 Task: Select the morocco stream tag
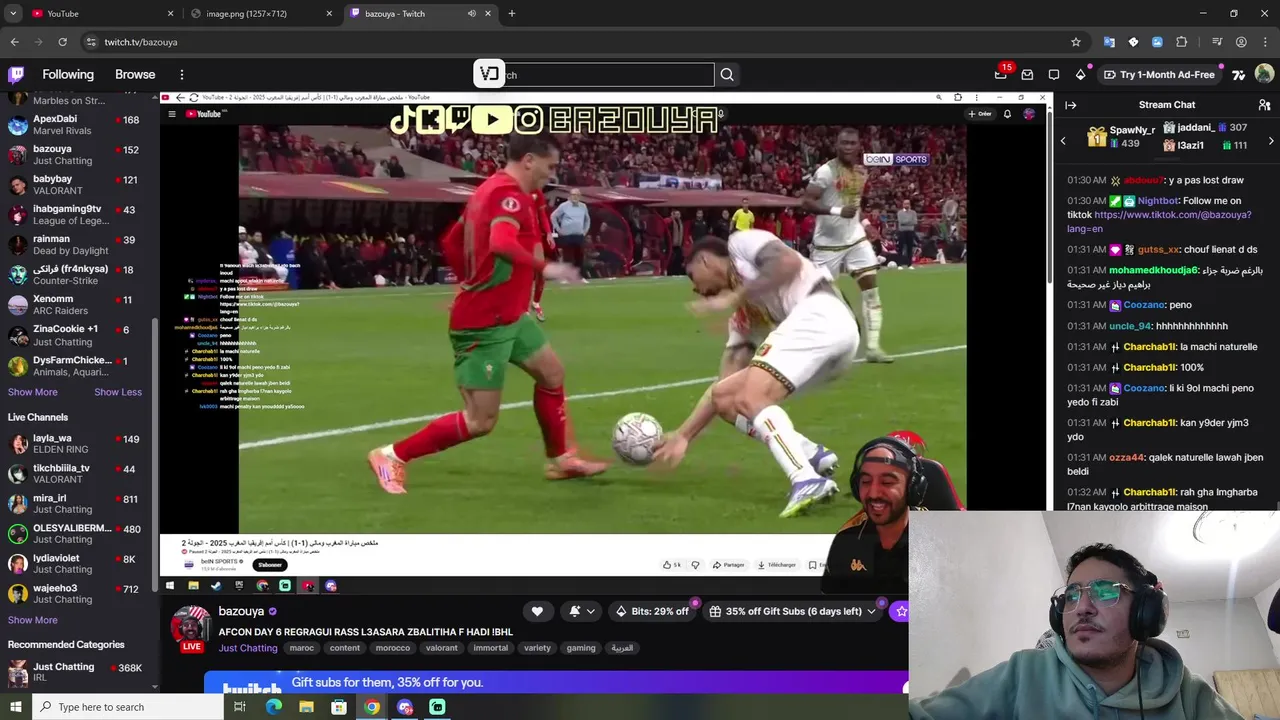[392, 648]
